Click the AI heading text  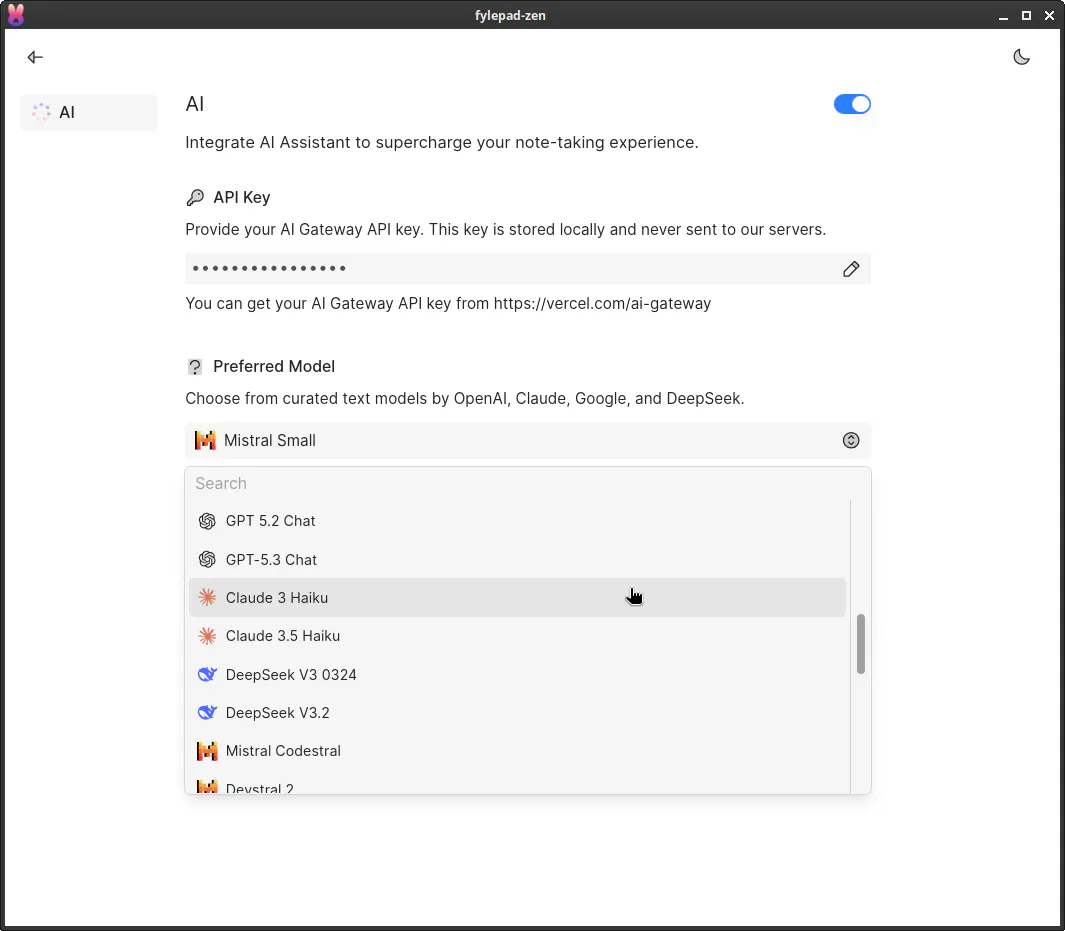(195, 104)
